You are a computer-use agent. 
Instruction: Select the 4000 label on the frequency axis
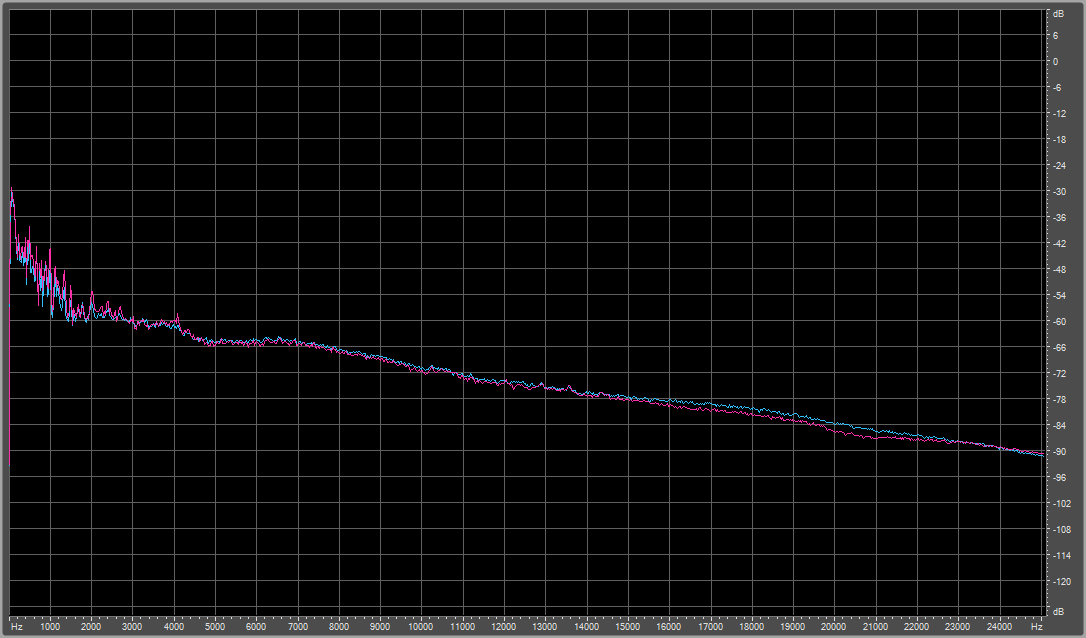(x=174, y=626)
